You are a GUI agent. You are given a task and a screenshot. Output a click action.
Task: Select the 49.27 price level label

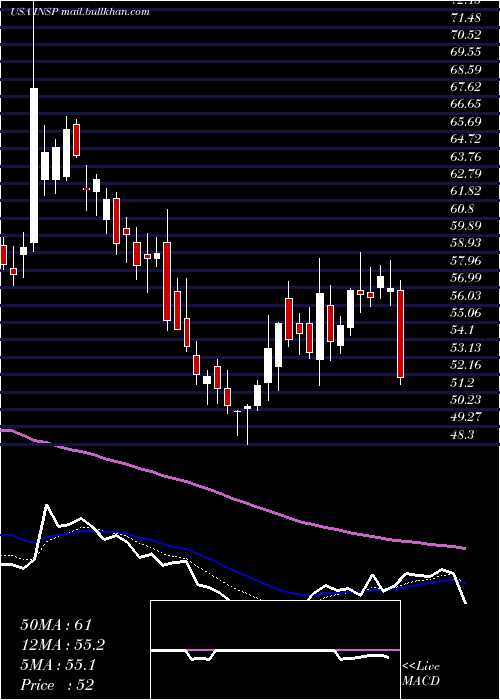pyautogui.click(x=467, y=418)
